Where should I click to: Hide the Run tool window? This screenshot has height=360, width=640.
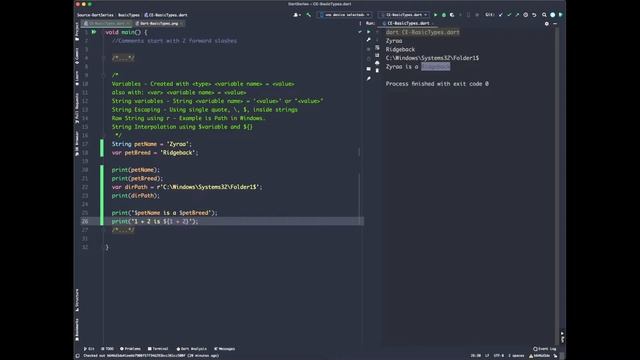click(x=555, y=24)
